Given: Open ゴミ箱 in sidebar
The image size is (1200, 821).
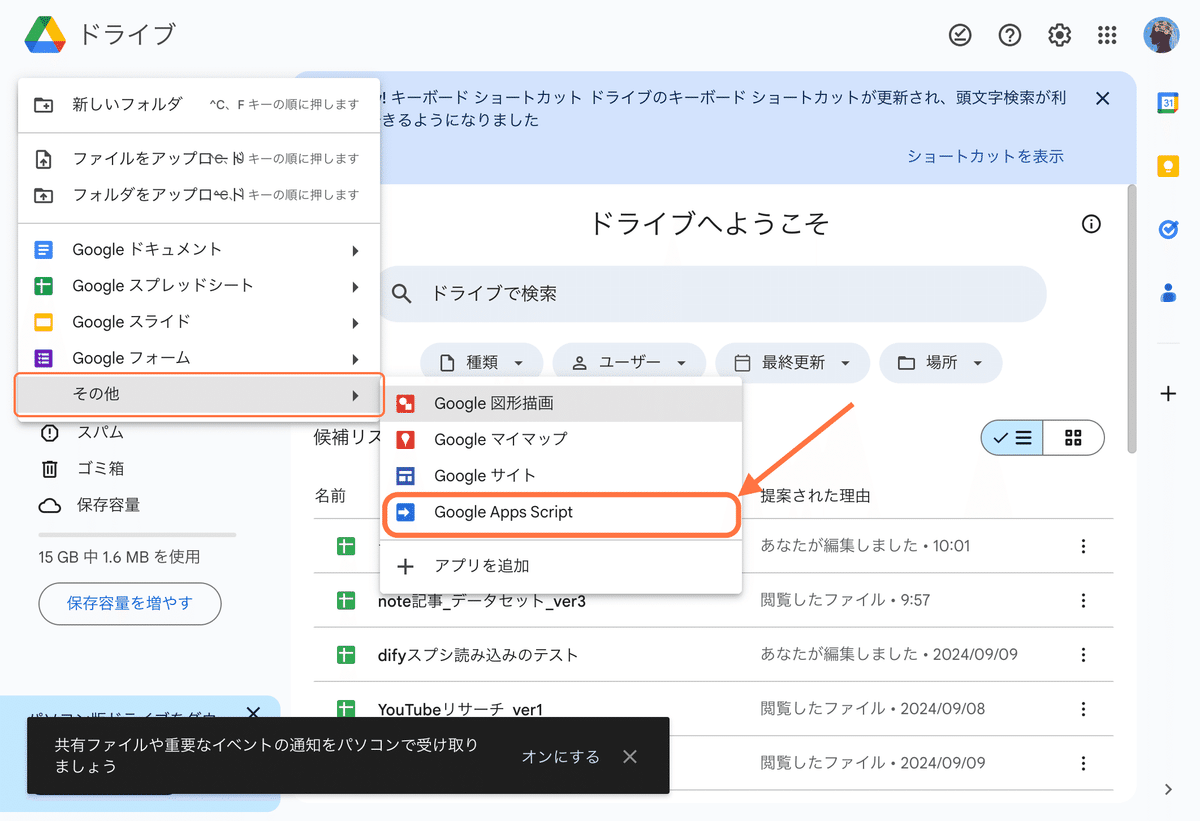Looking at the screenshot, I should 100,468.
